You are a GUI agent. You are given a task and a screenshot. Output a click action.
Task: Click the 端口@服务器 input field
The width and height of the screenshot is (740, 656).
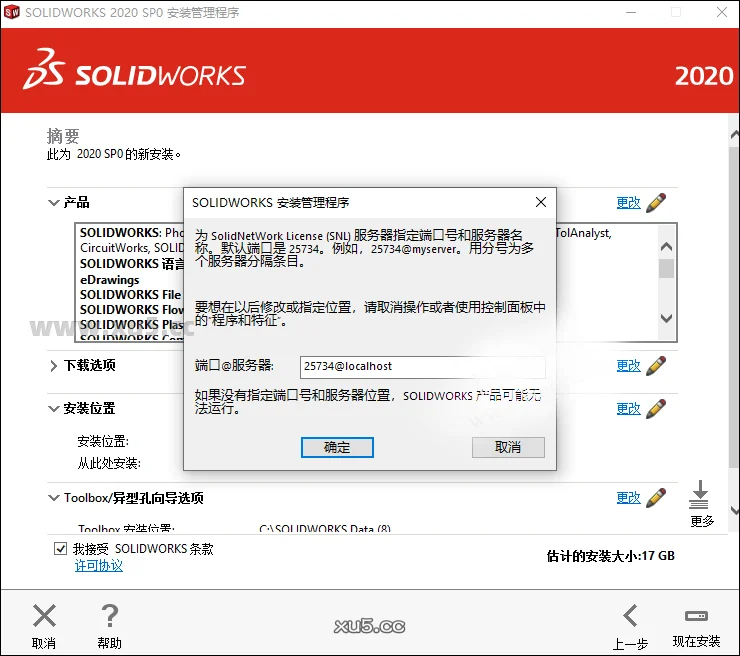[422, 367]
